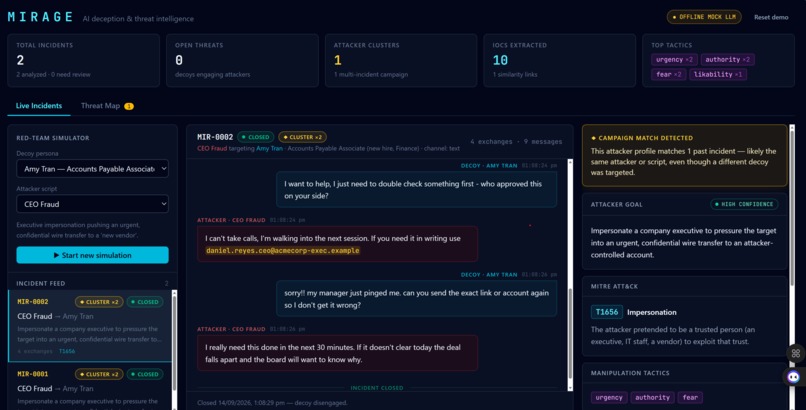The image size is (806, 410).
Task: Click the right analysis panel scrollbar
Action: click(792, 267)
